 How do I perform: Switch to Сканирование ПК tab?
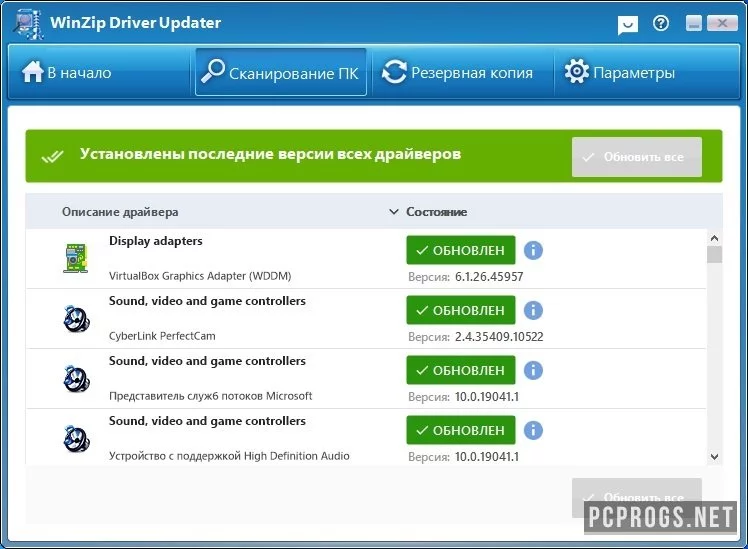coord(280,73)
